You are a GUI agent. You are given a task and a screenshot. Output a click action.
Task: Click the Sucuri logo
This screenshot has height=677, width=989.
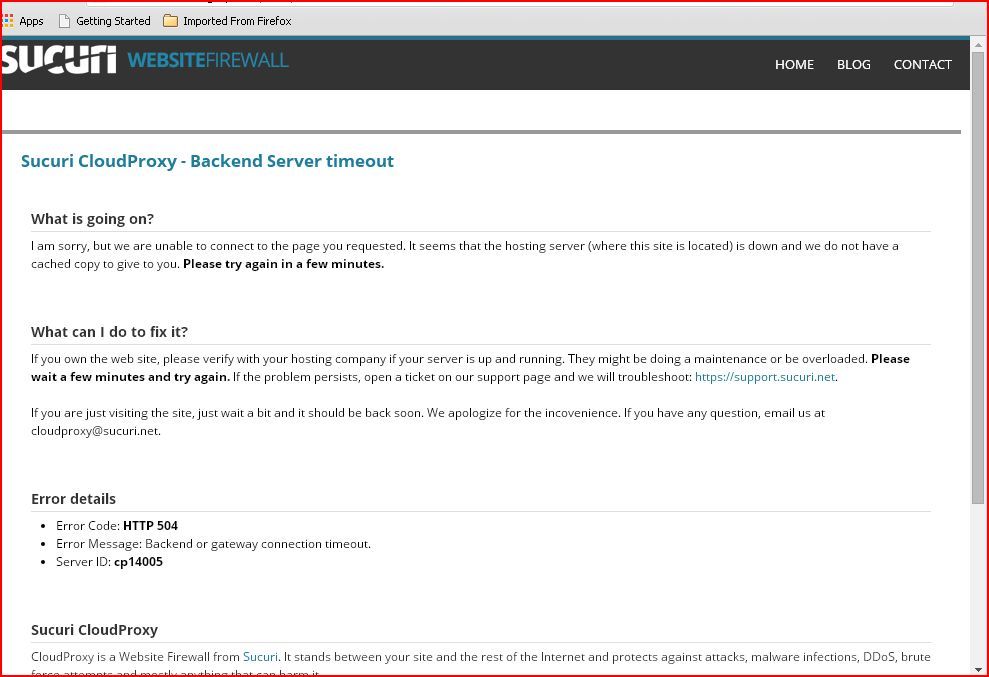tap(58, 61)
